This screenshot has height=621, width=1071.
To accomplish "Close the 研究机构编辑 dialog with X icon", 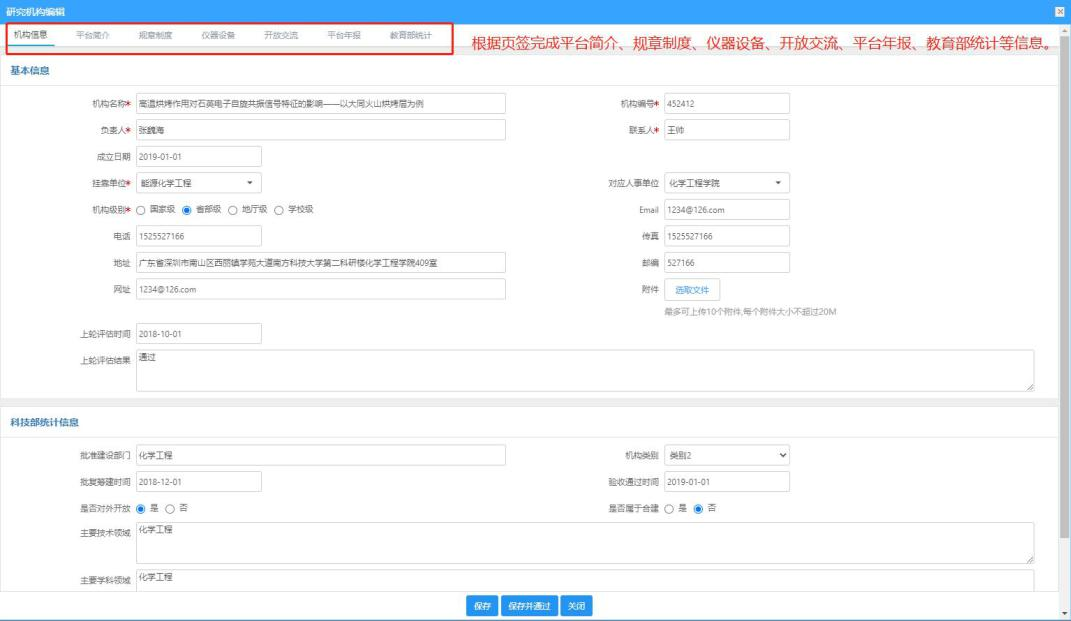I will click(x=1059, y=12).
